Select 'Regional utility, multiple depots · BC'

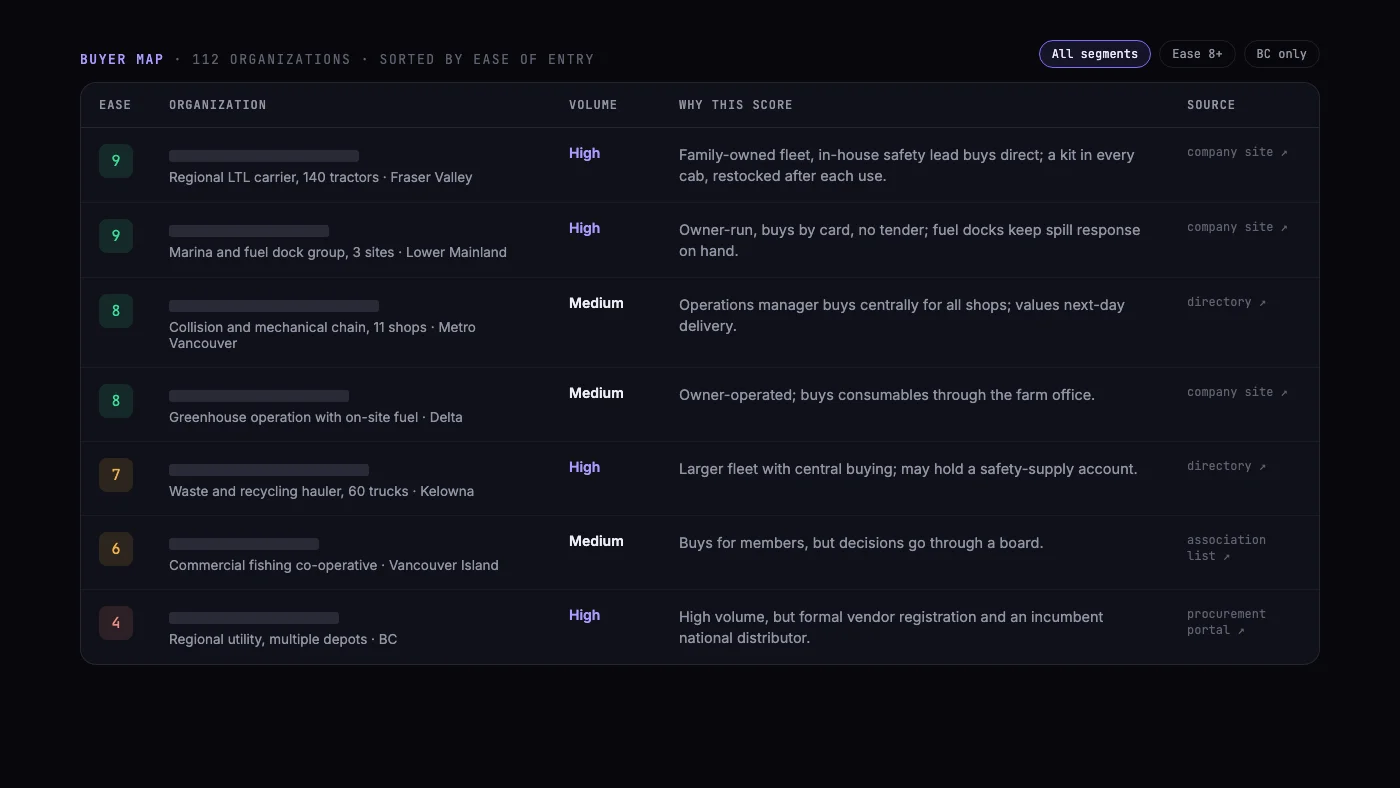283,639
